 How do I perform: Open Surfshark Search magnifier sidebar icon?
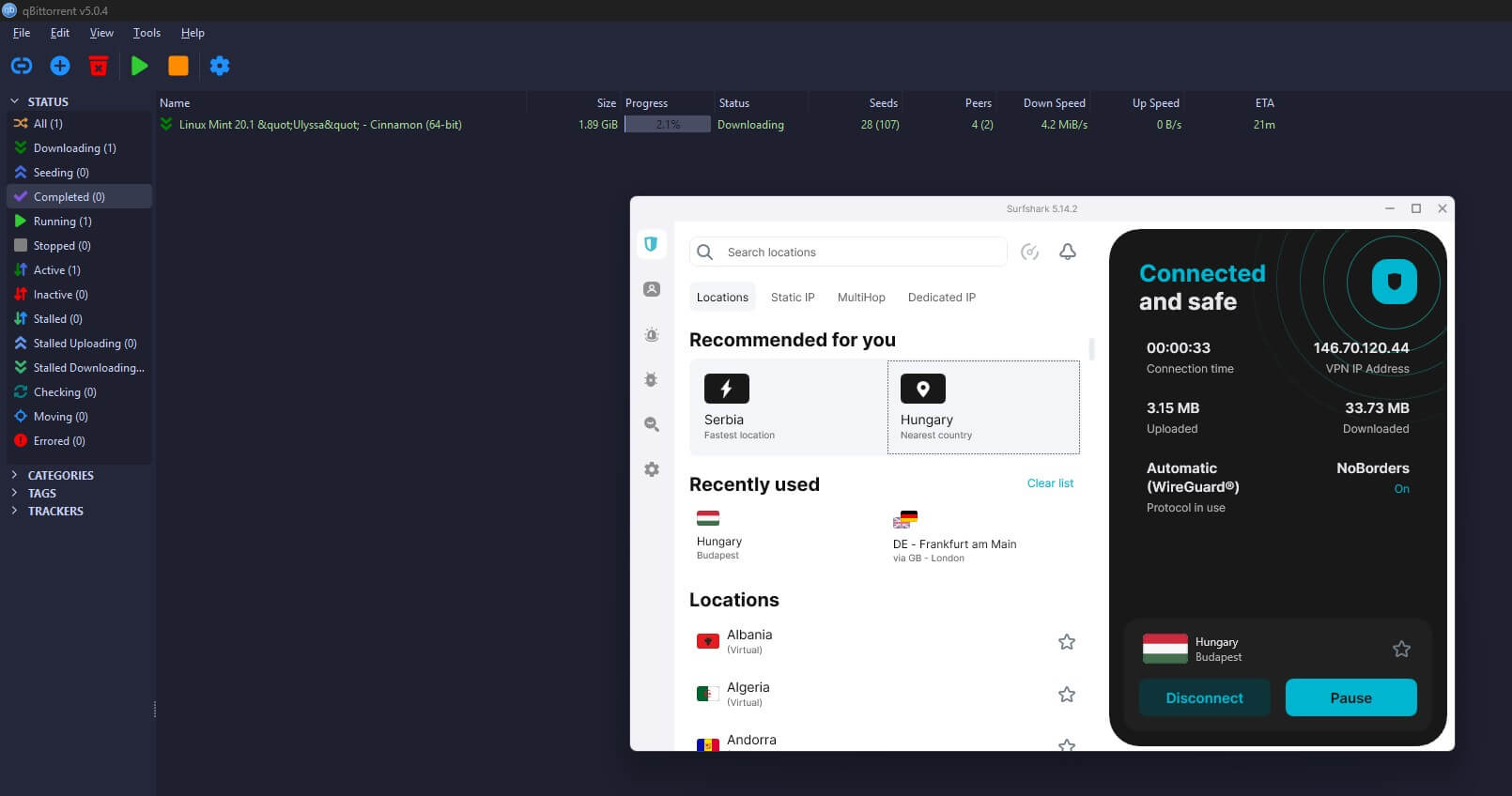652,424
